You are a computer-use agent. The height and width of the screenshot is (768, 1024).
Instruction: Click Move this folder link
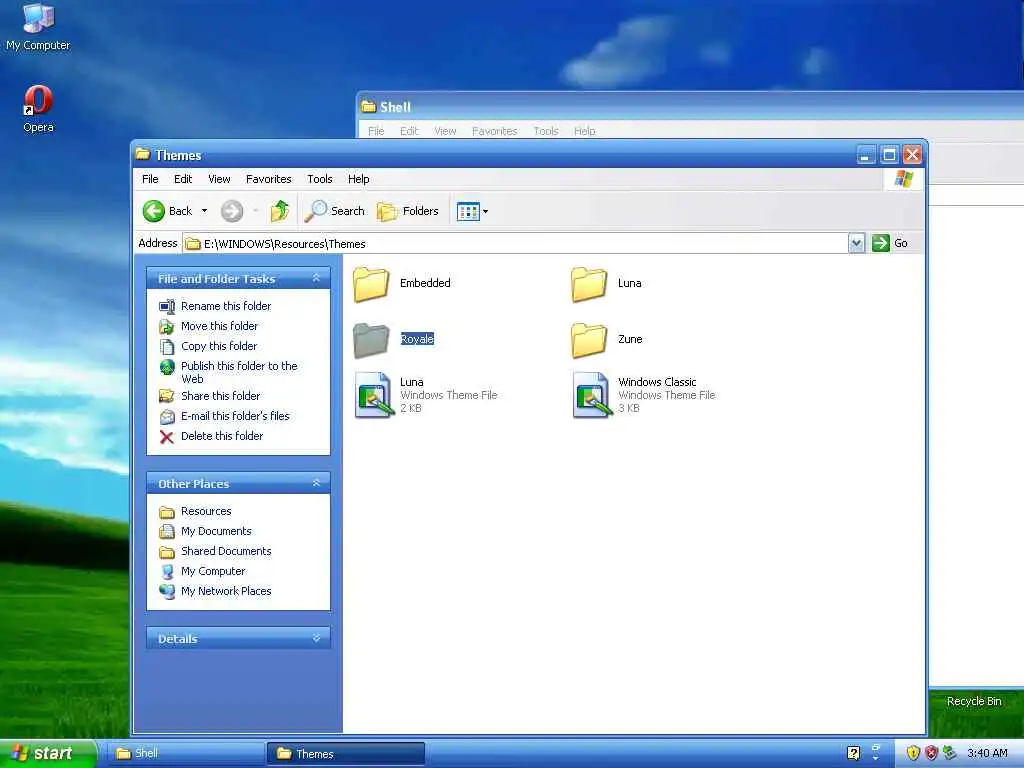tap(219, 326)
